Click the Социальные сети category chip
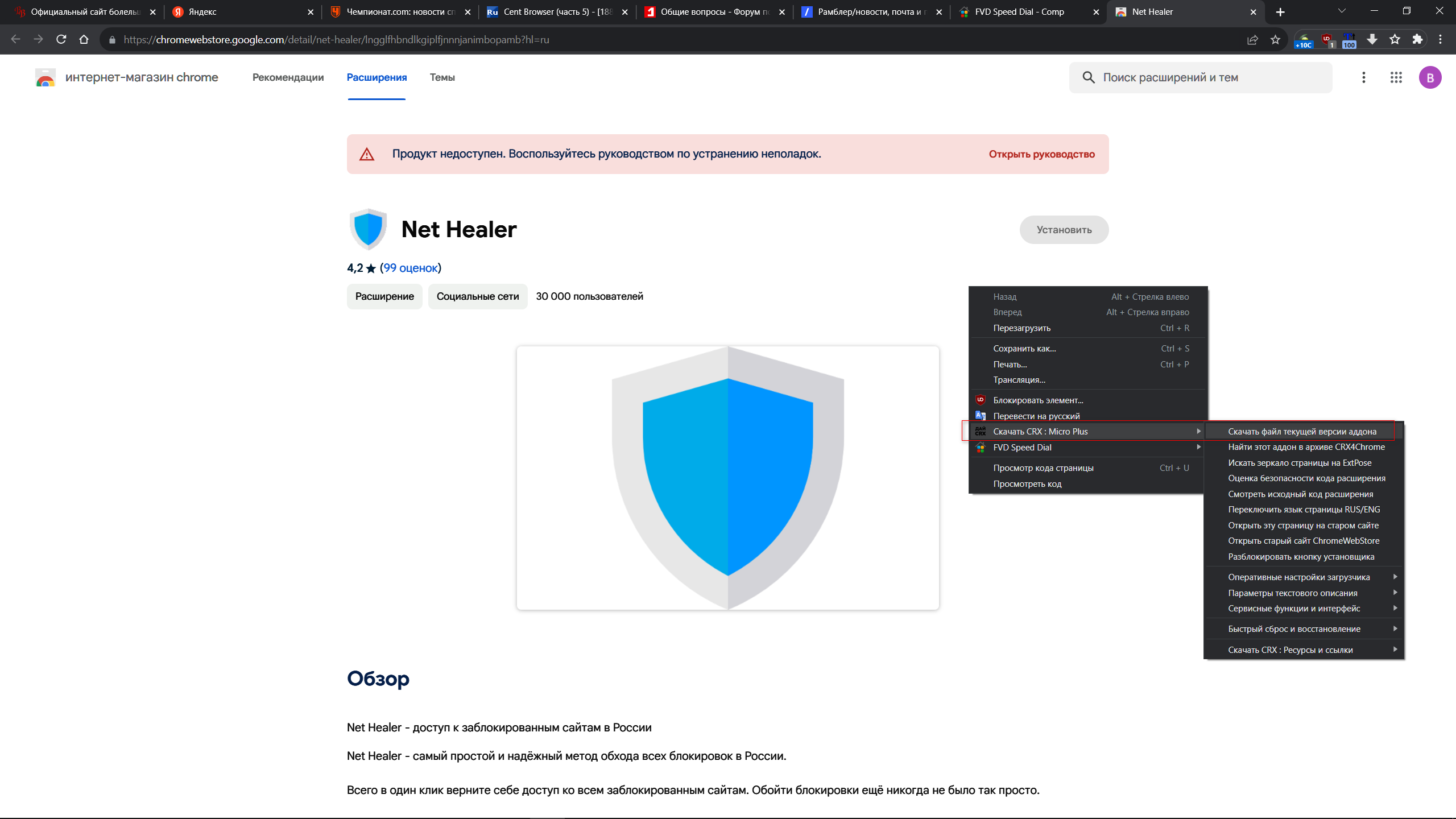The width and height of the screenshot is (1456, 819). [x=478, y=296]
